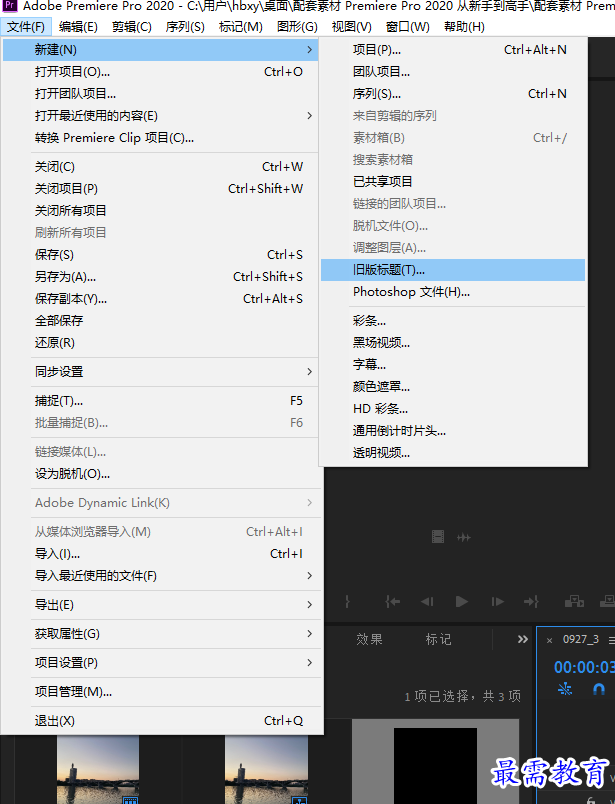Select 字幕... in the New submenu
615x804 pixels.
coord(453,365)
